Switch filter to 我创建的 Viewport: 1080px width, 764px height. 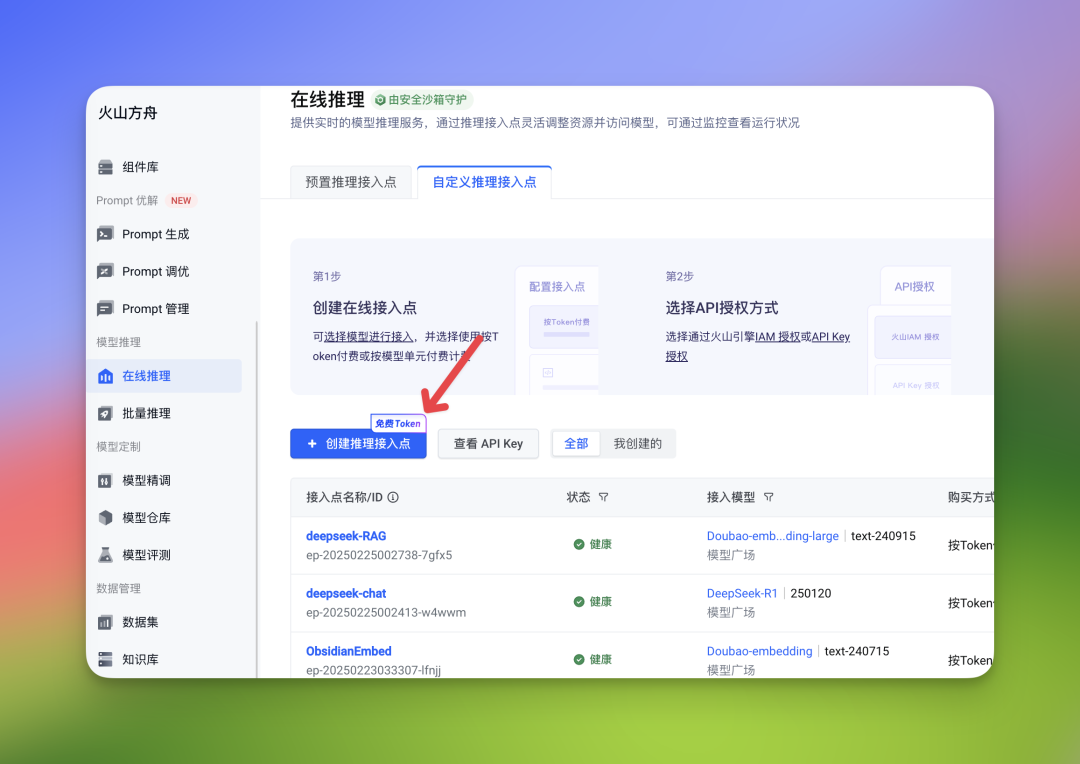tap(637, 444)
